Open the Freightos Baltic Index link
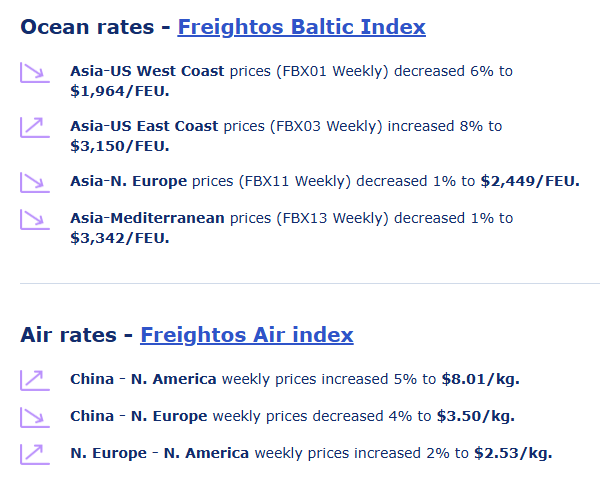Image resolution: width=615 pixels, height=479 pixels. (301, 27)
